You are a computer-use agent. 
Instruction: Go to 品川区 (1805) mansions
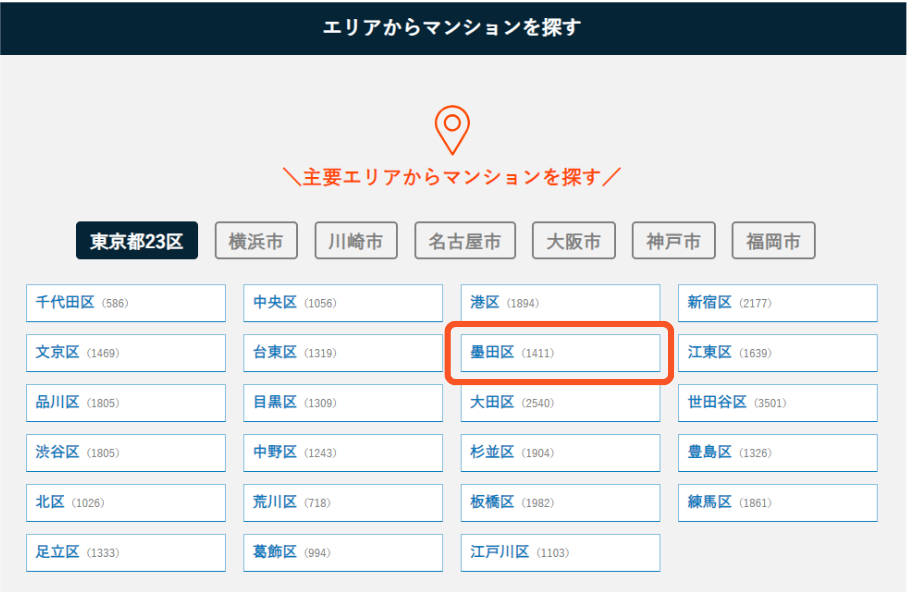pyautogui.click(x=126, y=403)
